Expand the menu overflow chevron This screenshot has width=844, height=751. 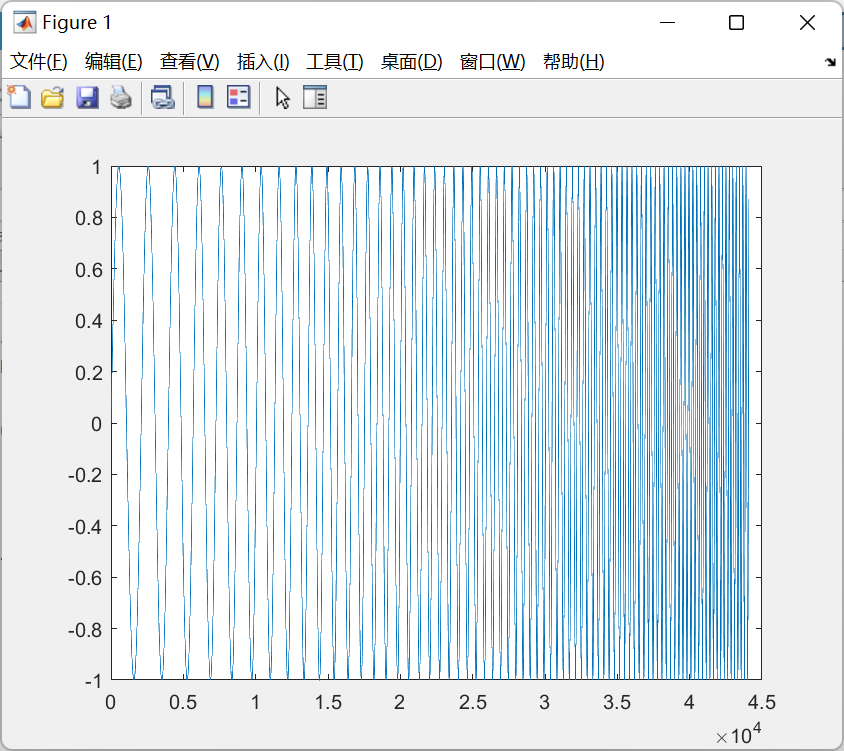point(830,62)
